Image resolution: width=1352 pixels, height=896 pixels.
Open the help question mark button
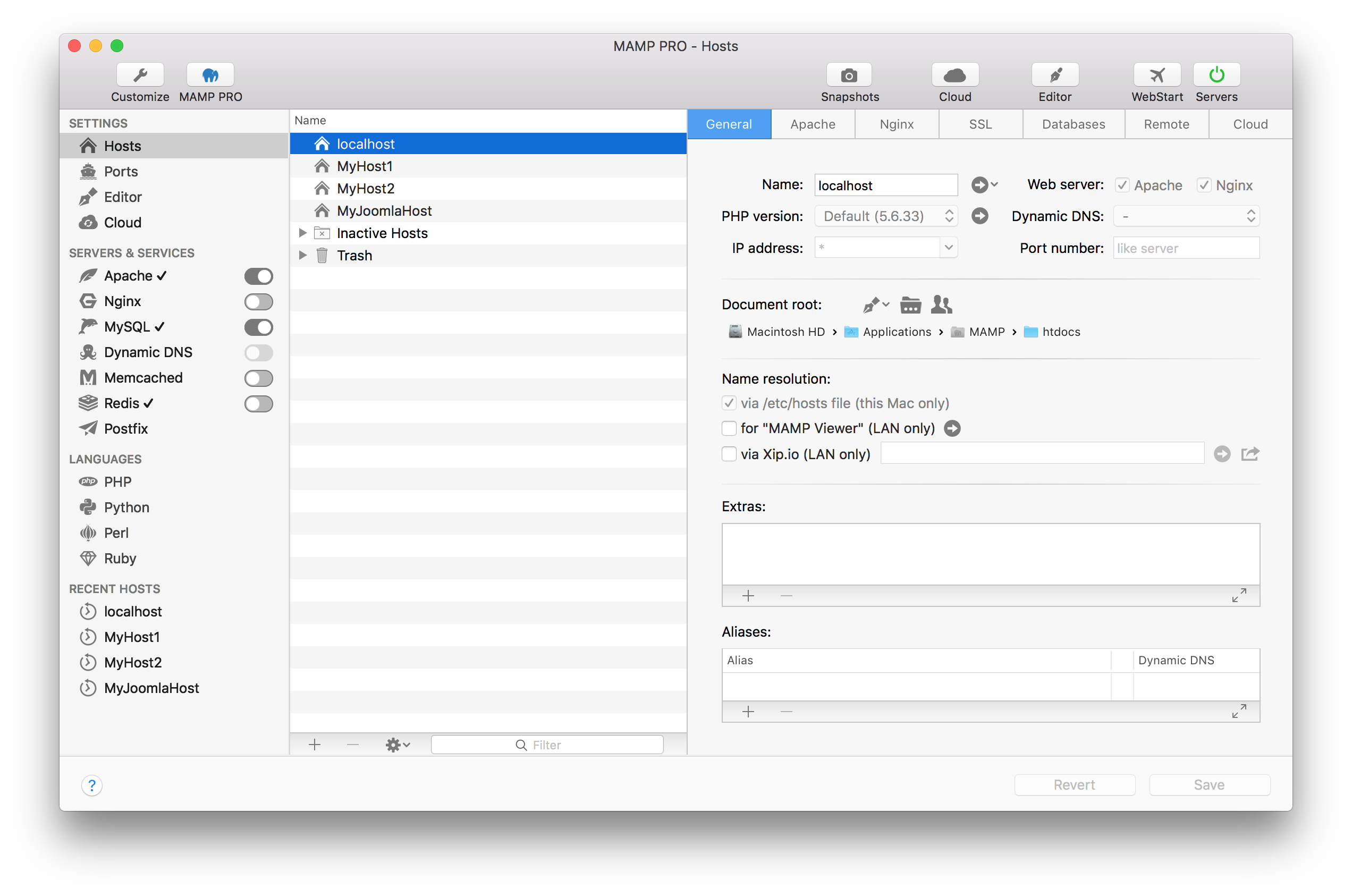[x=91, y=785]
